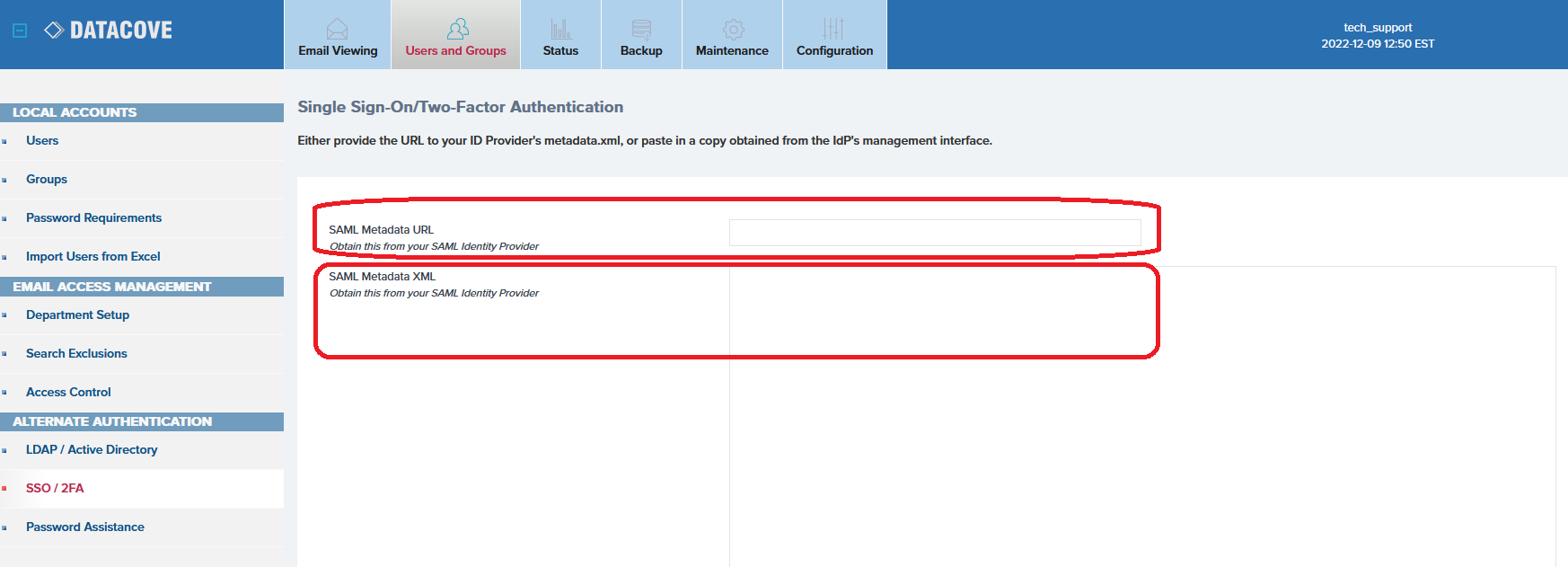Focus the SAML Metadata URL field

click(x=934, y=233)
